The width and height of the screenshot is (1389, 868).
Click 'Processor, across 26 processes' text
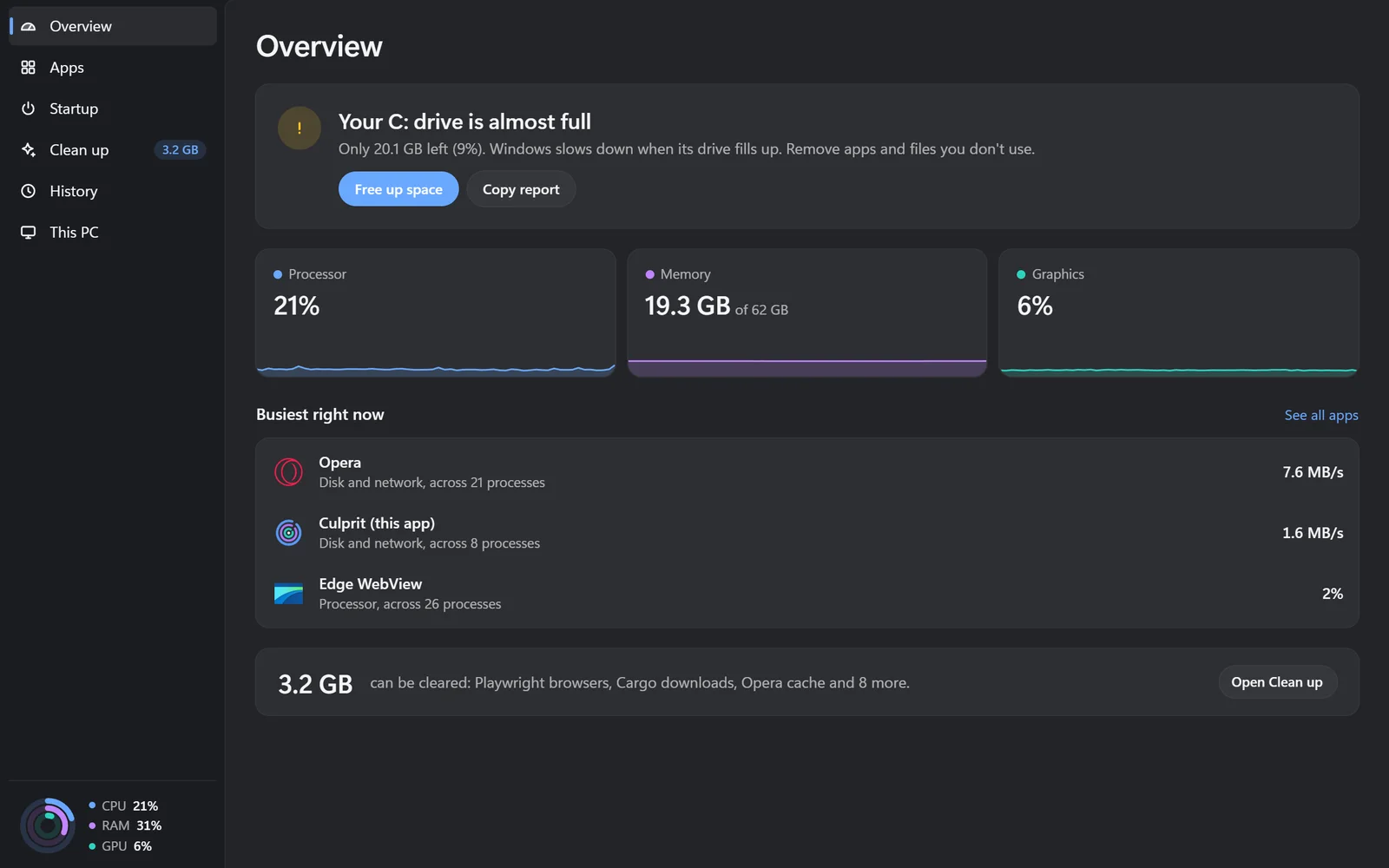coord(410,604)
